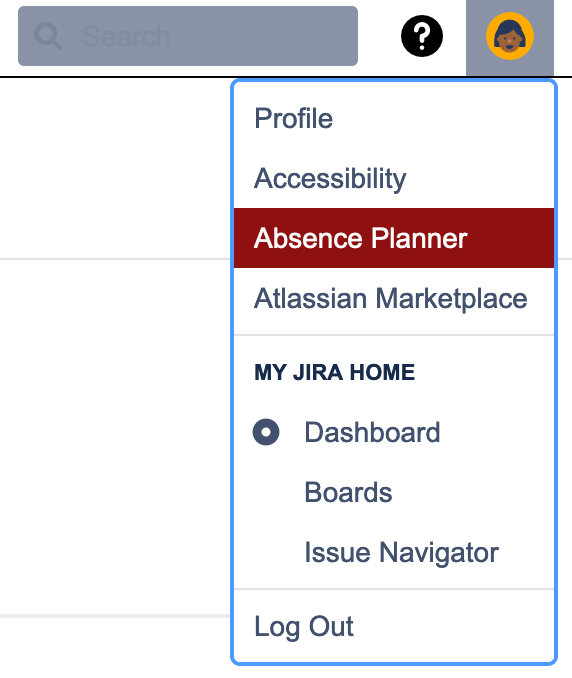Click the Search placeholder text

[x=126, y=36]
